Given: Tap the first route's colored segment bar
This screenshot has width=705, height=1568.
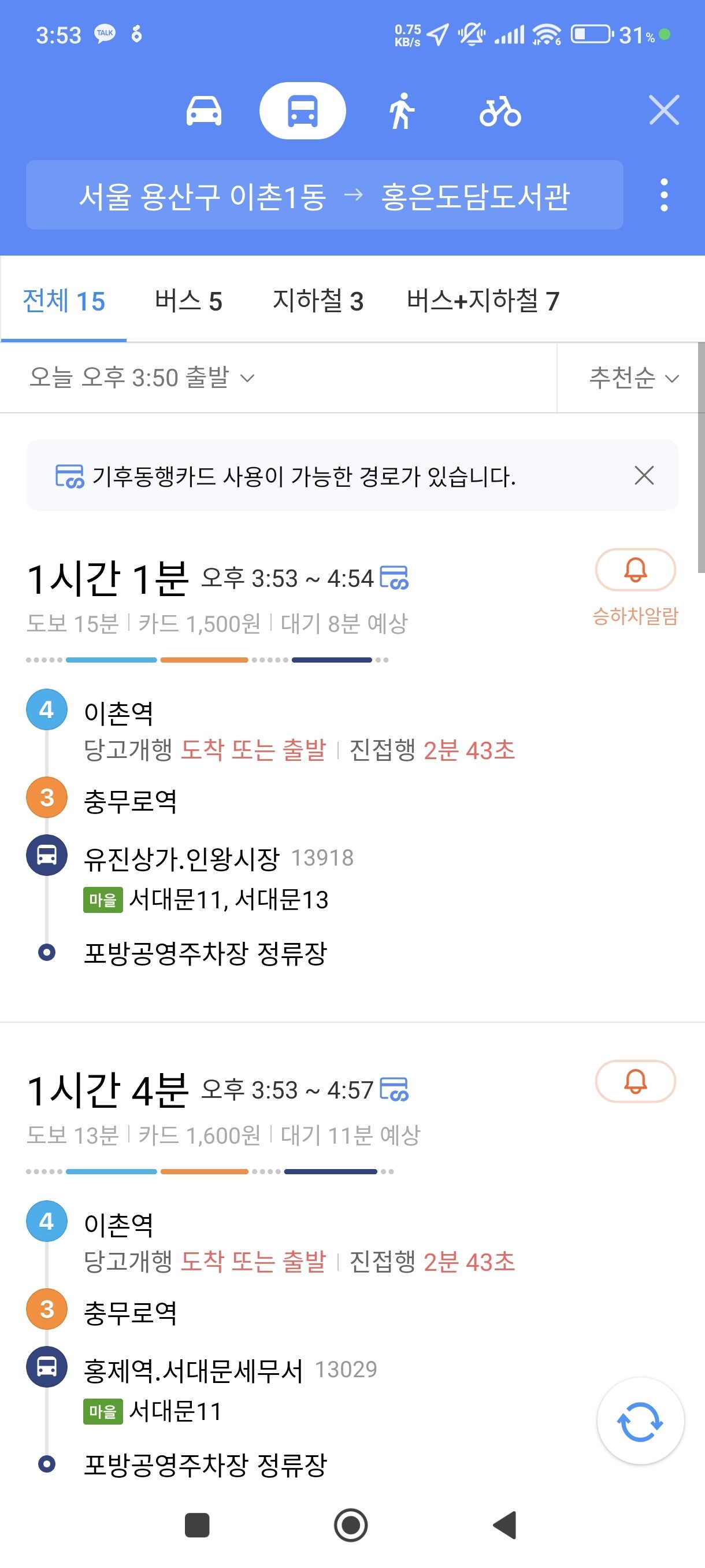Looking at the screenshot, I should (207, 660).
